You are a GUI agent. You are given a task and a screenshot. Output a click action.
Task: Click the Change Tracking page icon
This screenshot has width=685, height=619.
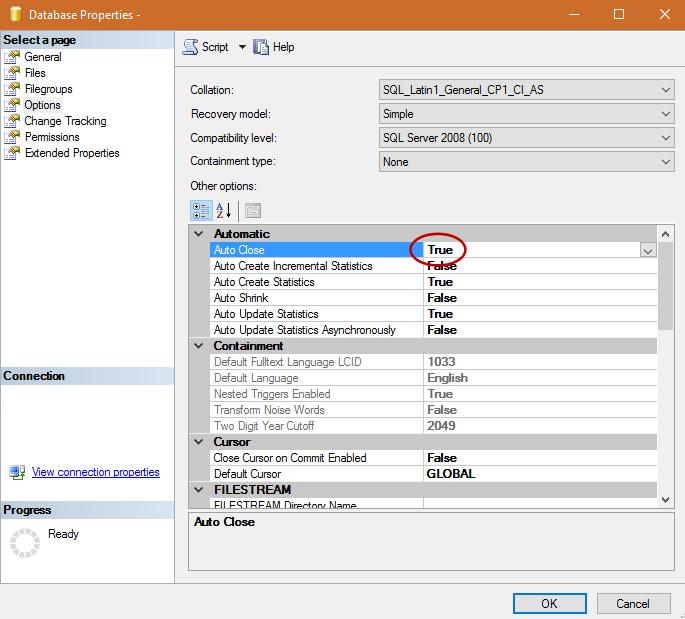[12, 121]
